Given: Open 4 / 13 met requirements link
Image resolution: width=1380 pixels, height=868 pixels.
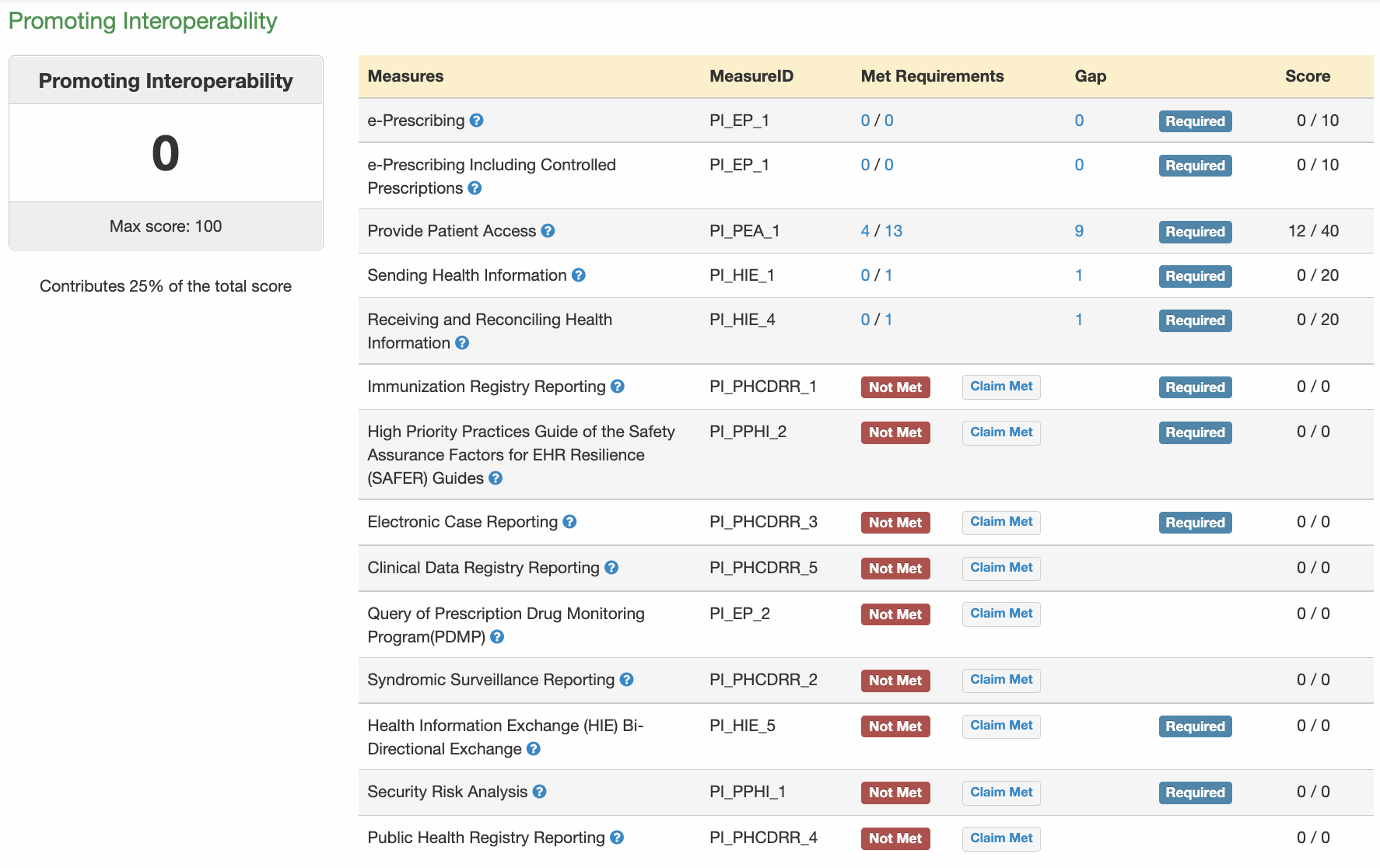Looking at the screenshot, I should click(881, 231).
